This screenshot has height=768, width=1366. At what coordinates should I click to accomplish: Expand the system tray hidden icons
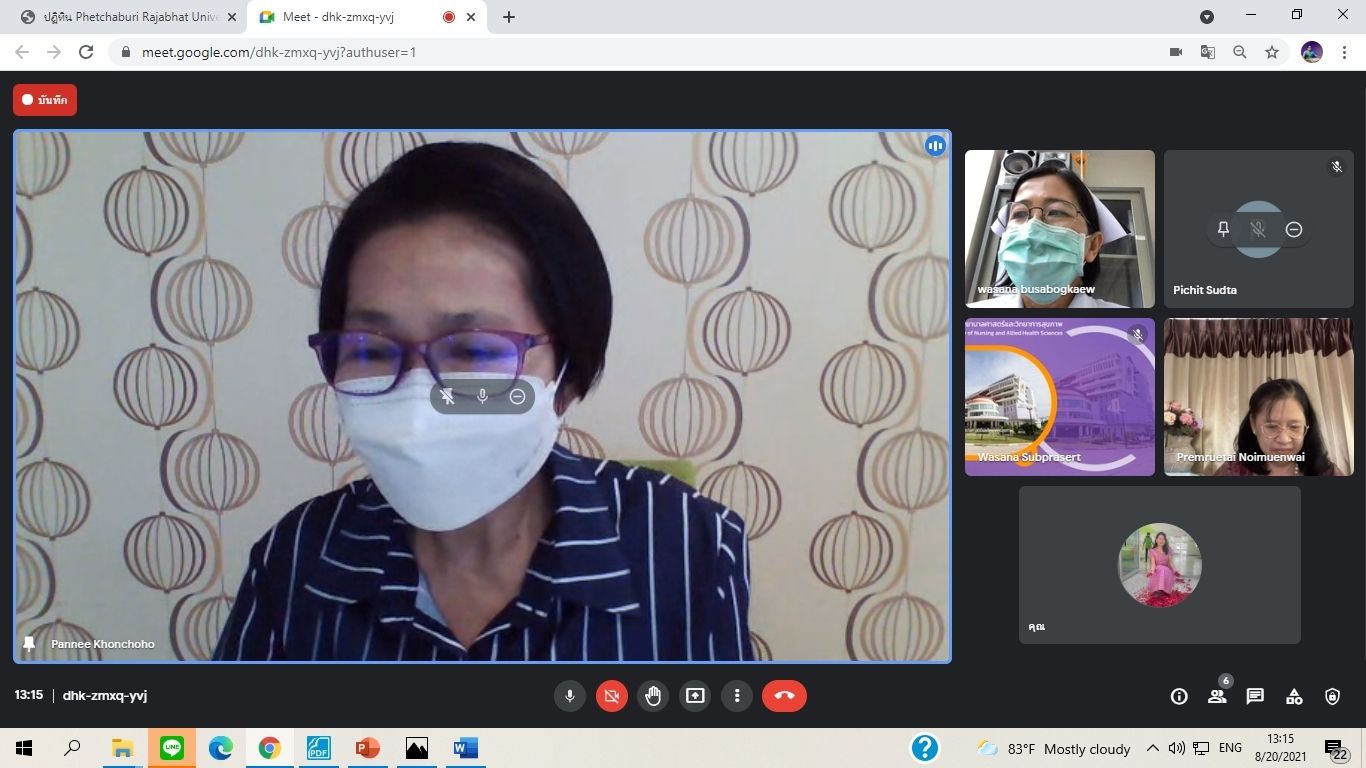click(x=1152, y=748)
